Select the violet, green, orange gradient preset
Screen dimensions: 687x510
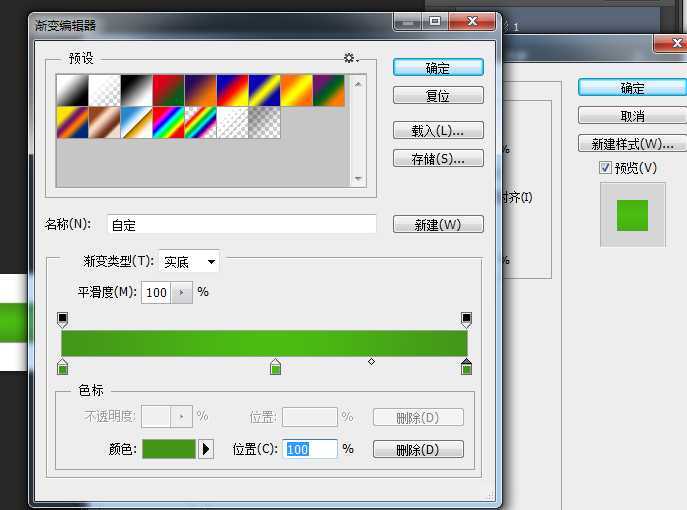point(329,90)
